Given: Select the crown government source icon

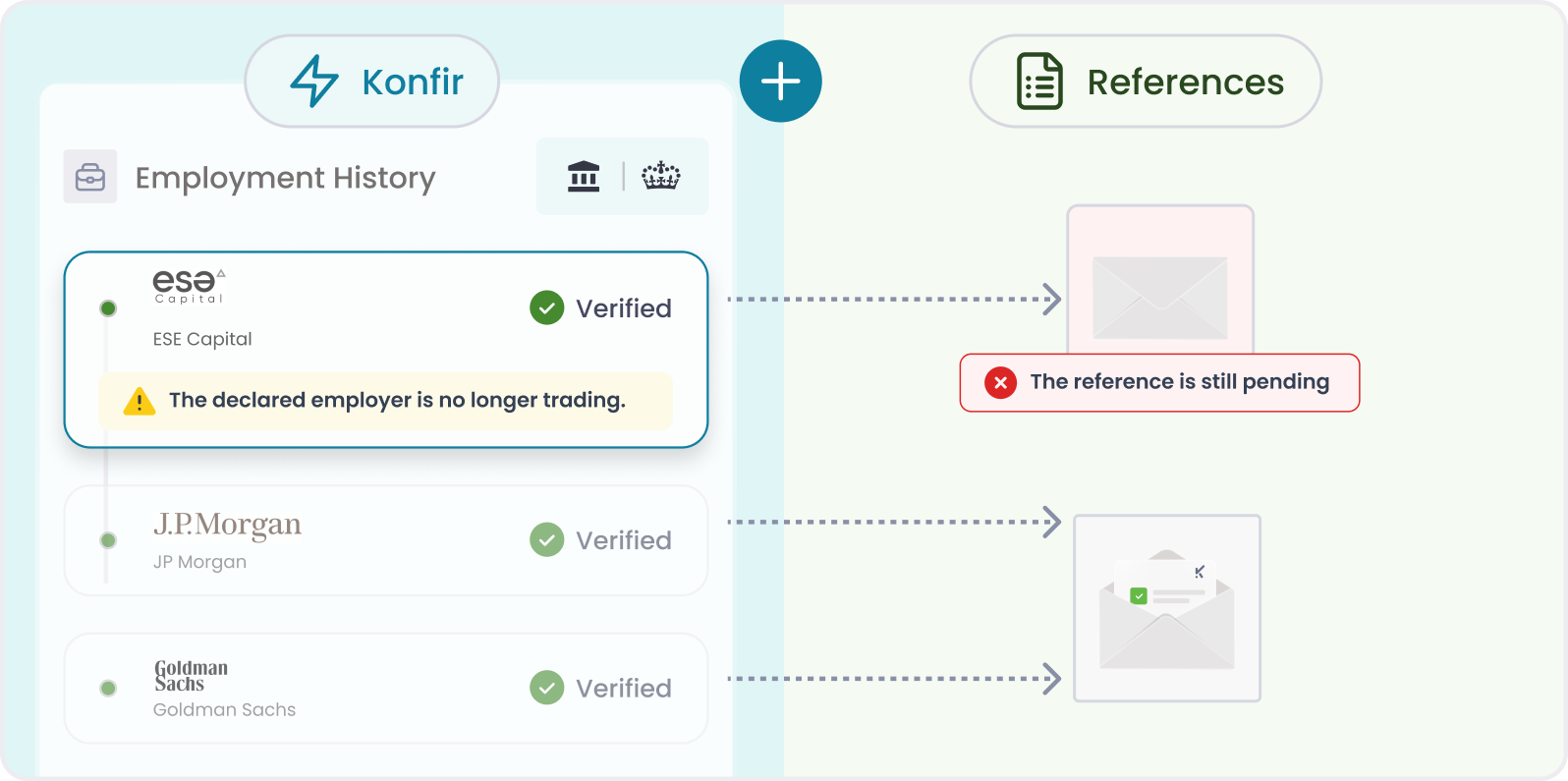Looking at the screenshot, I should 661,176.
